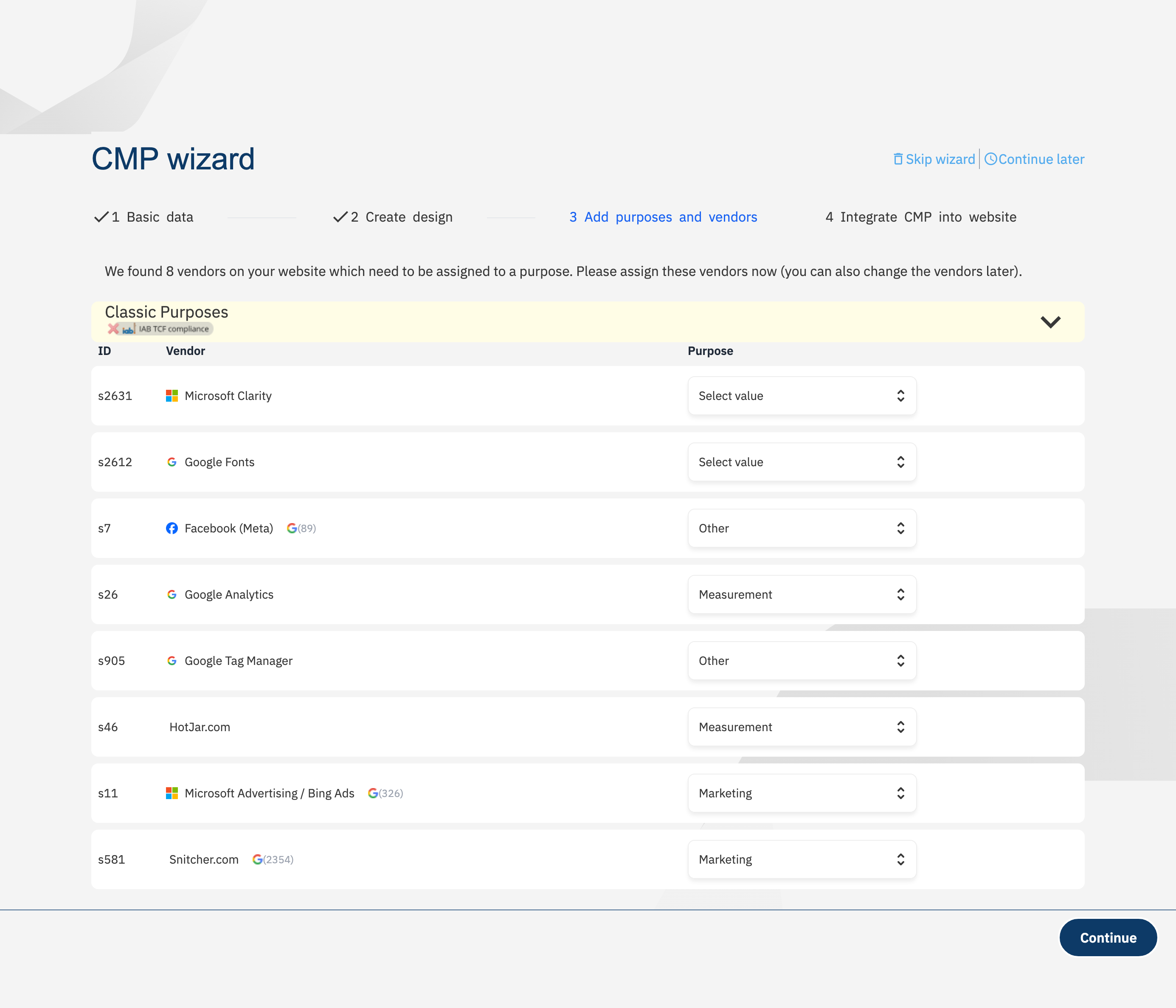Click the Skip wizard link
This screenshot has height=1008, width=1176.
940,159
